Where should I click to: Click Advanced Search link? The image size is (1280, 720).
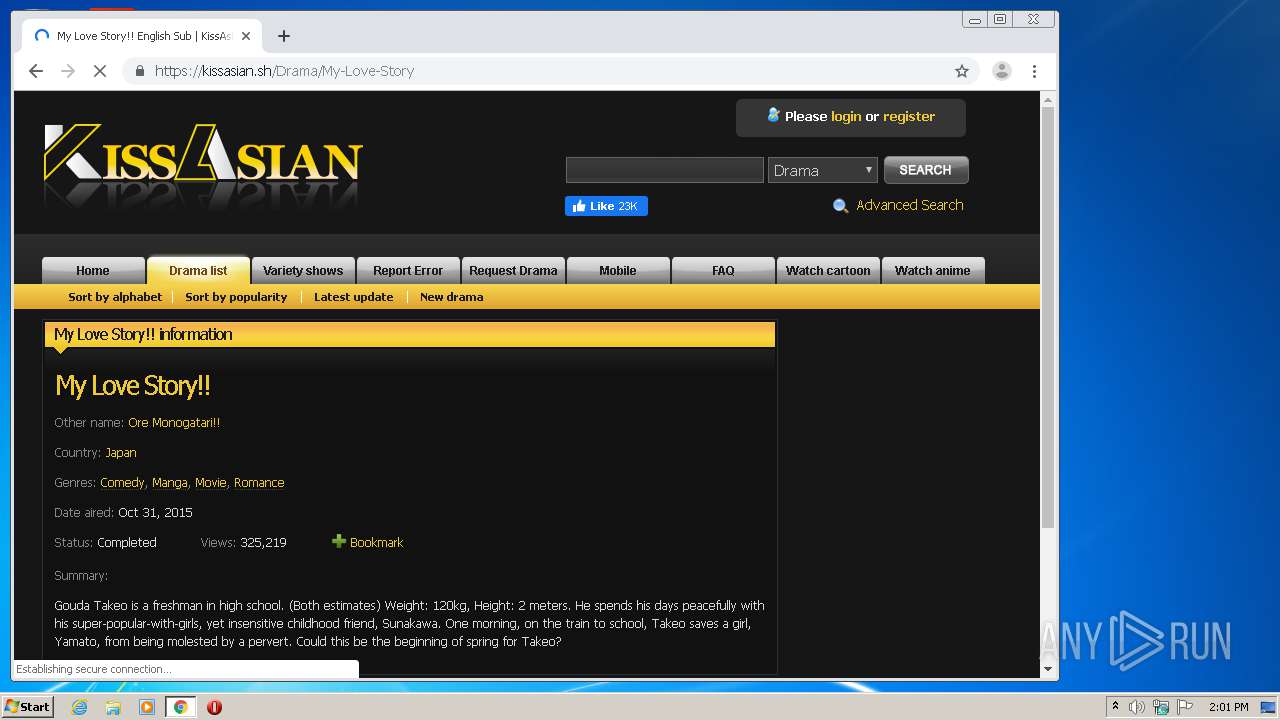click(x=910, y=205)
